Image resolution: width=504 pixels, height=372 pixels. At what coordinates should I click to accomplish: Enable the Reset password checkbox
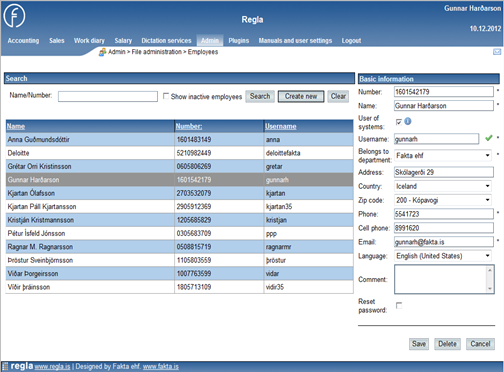[x=399, y=305]
